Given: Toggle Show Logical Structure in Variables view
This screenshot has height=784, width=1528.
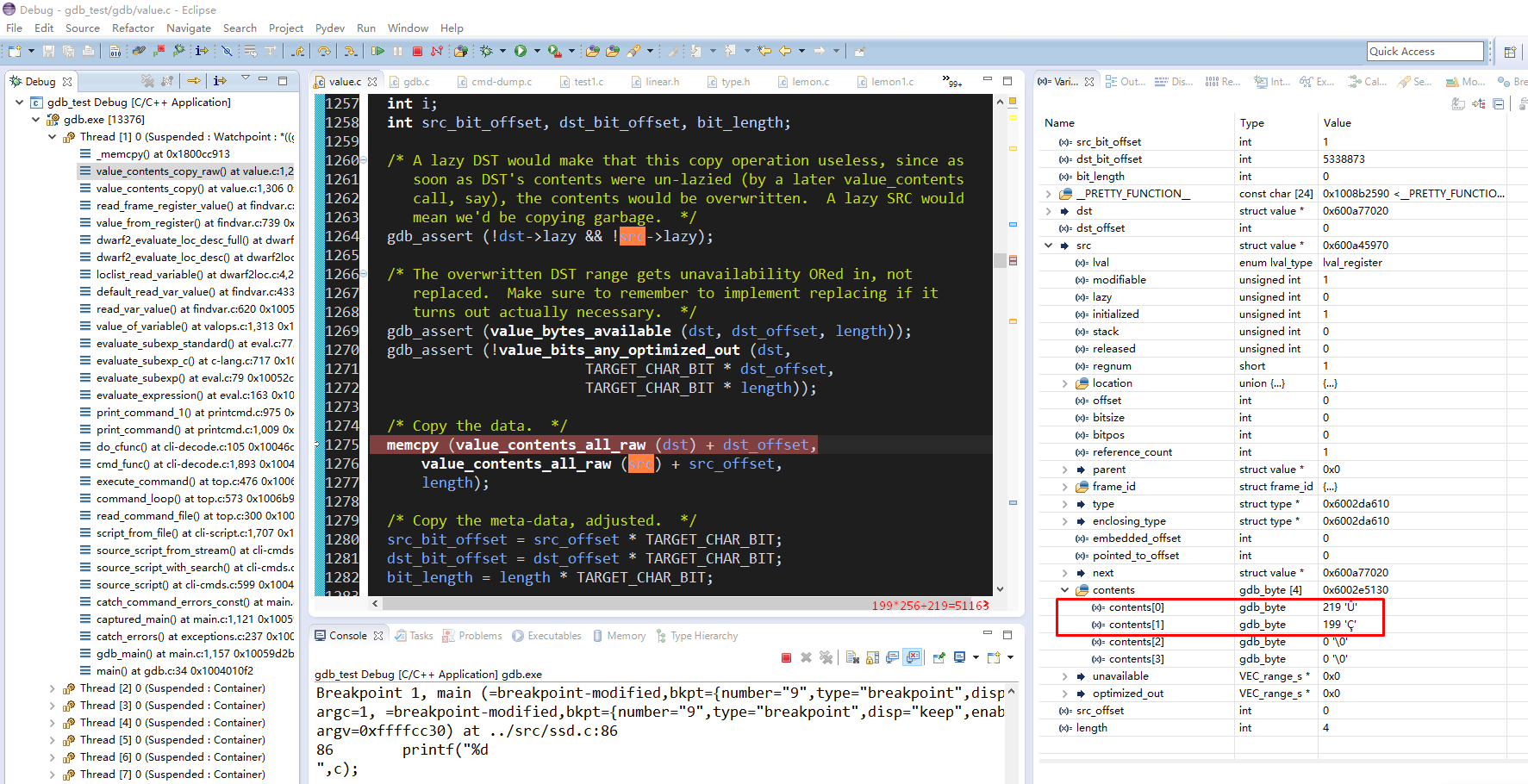Looking at the screenshot, I should pyautogui.click(x=1479, y=103).
